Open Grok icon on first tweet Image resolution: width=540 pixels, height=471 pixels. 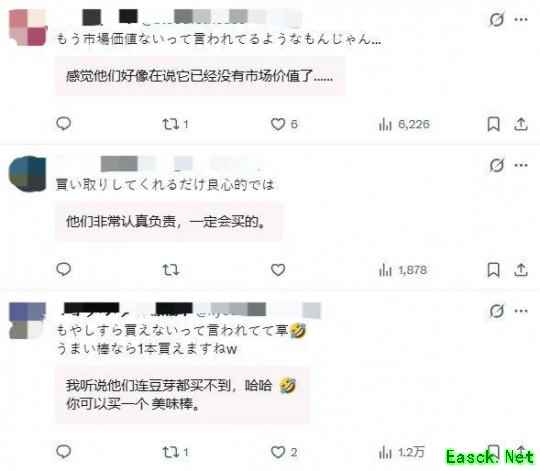point(497,20)
